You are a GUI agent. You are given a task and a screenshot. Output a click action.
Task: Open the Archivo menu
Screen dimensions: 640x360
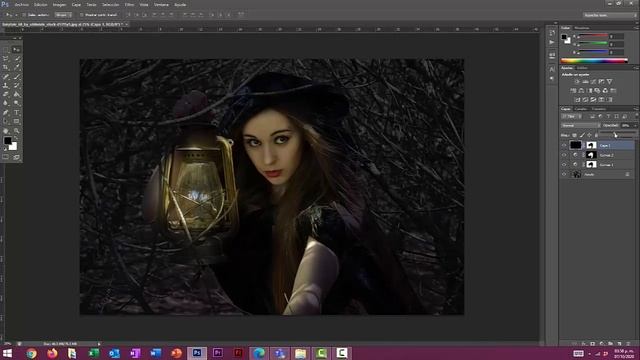pos(22,4)
